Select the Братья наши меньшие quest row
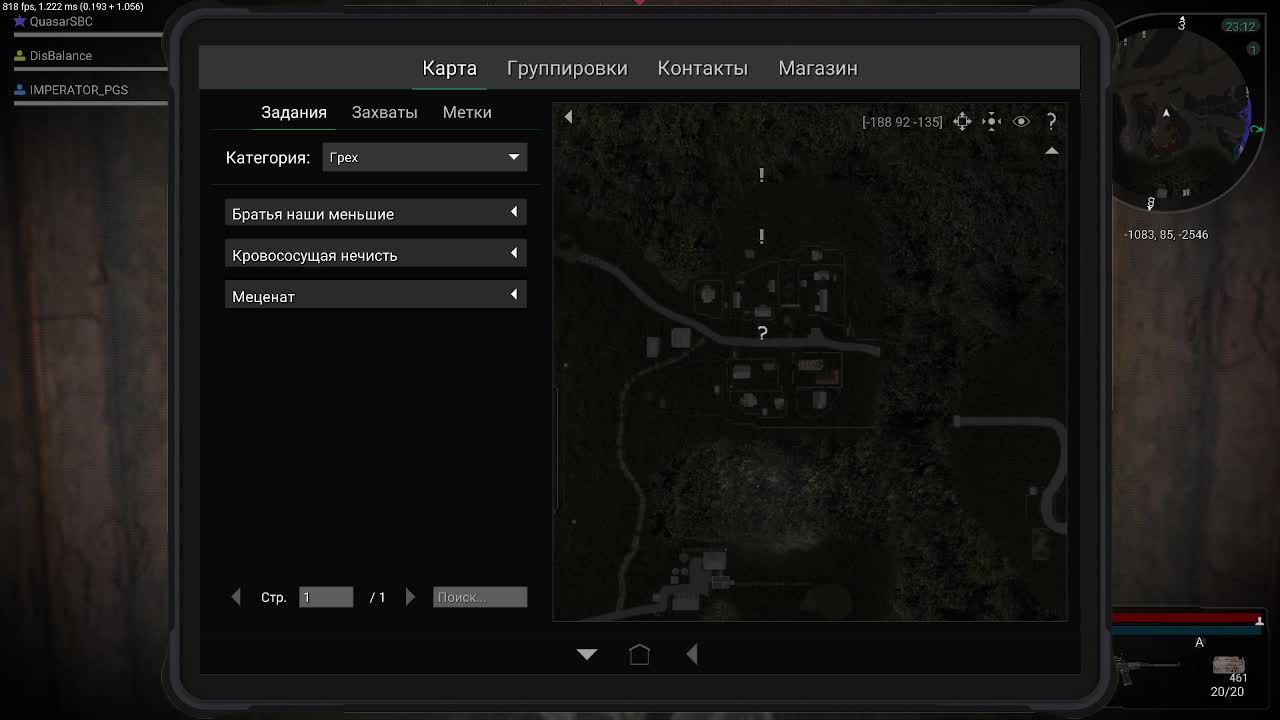 pyautogui.click(x=375, y=213)
